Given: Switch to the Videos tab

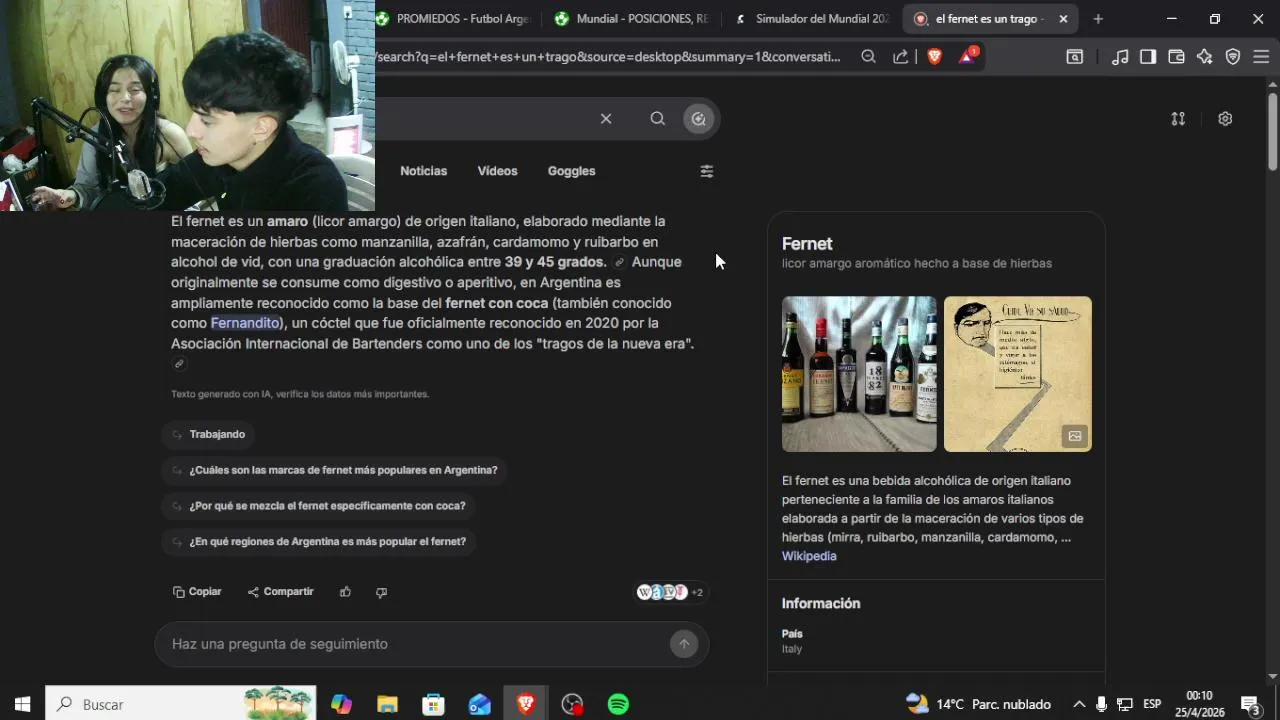Looking at the screenshot, I should coord(497,171).
